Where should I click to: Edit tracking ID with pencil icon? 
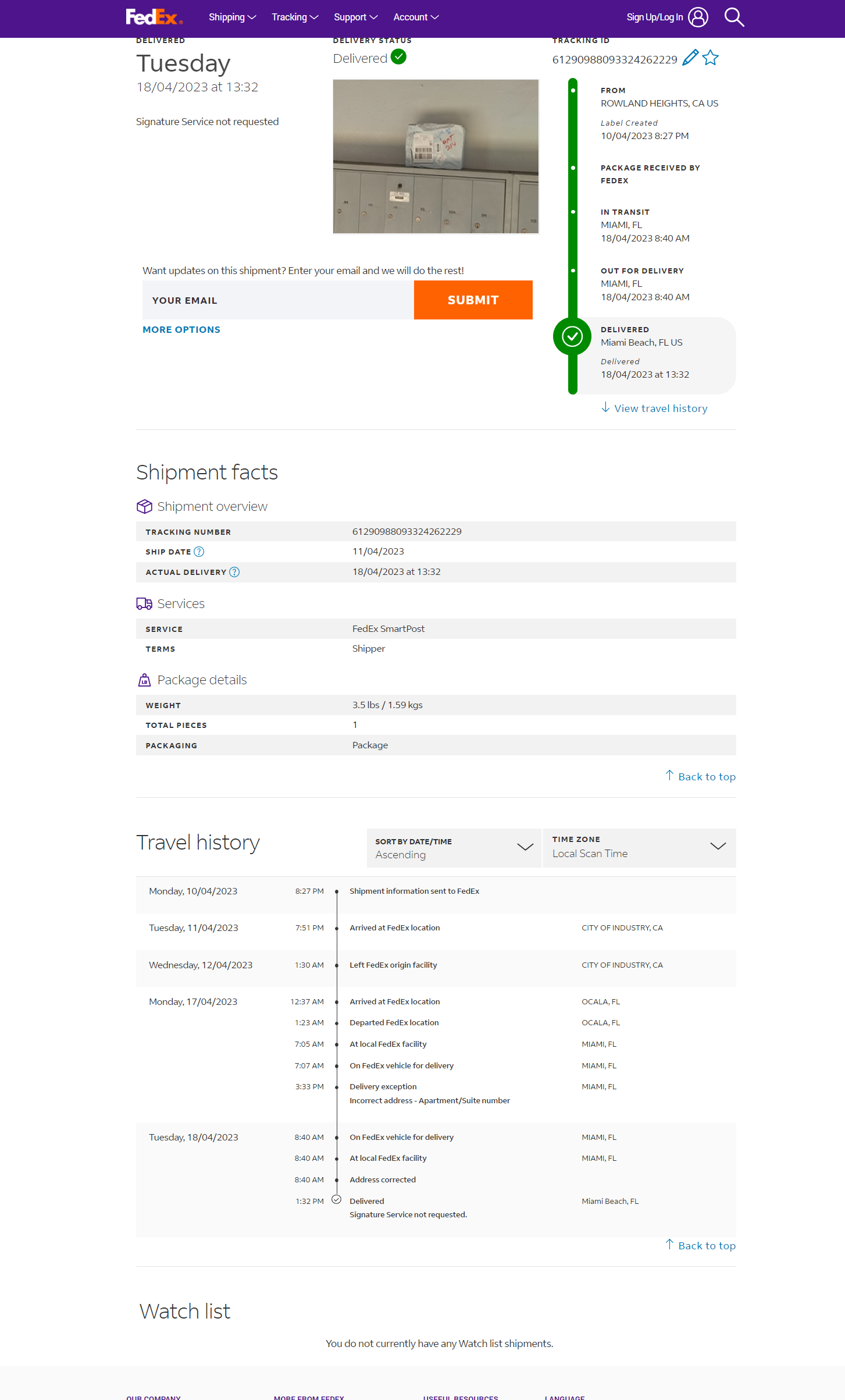coord(690,58)
